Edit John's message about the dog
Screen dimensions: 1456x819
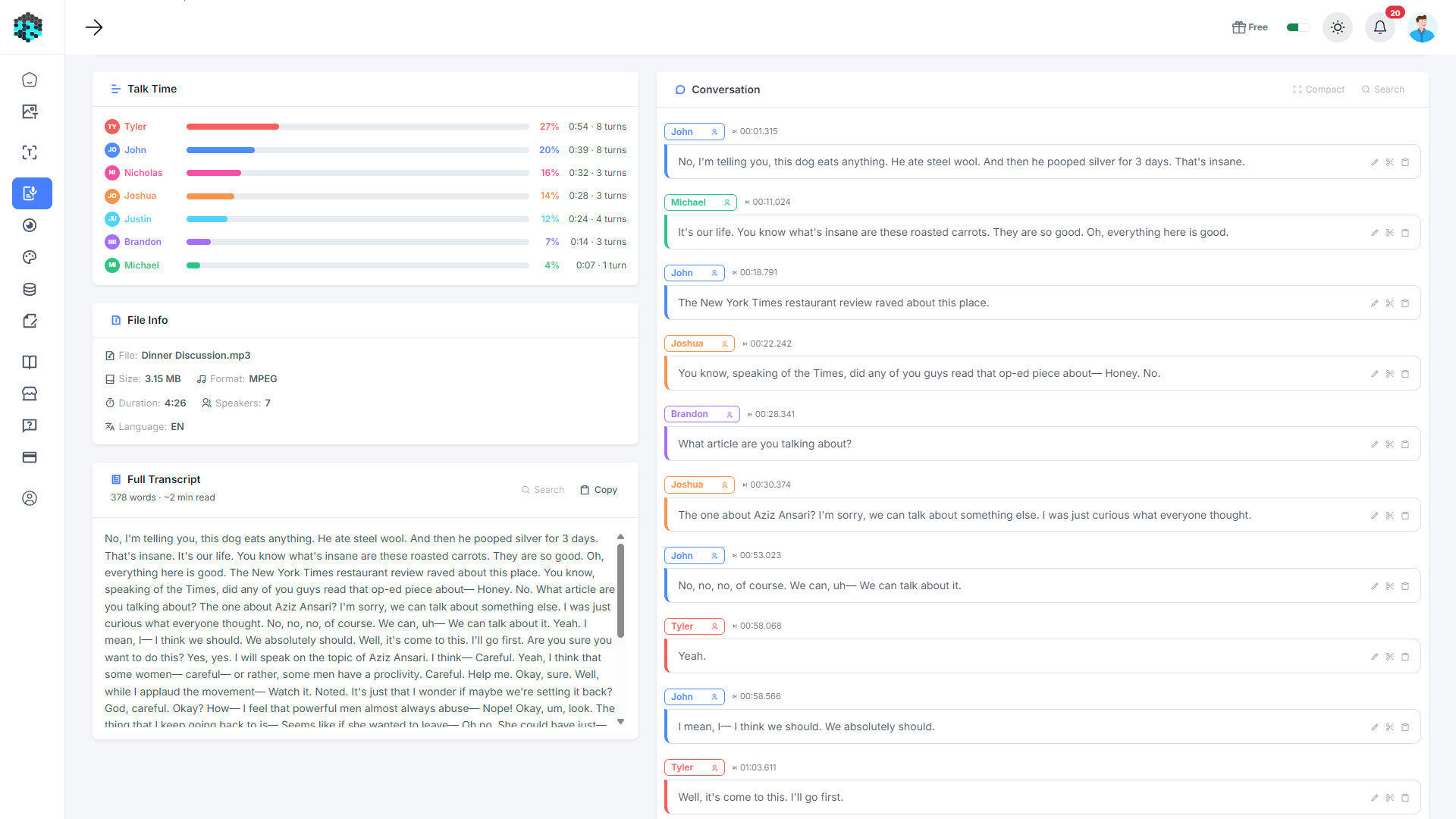coord(1374,162)
